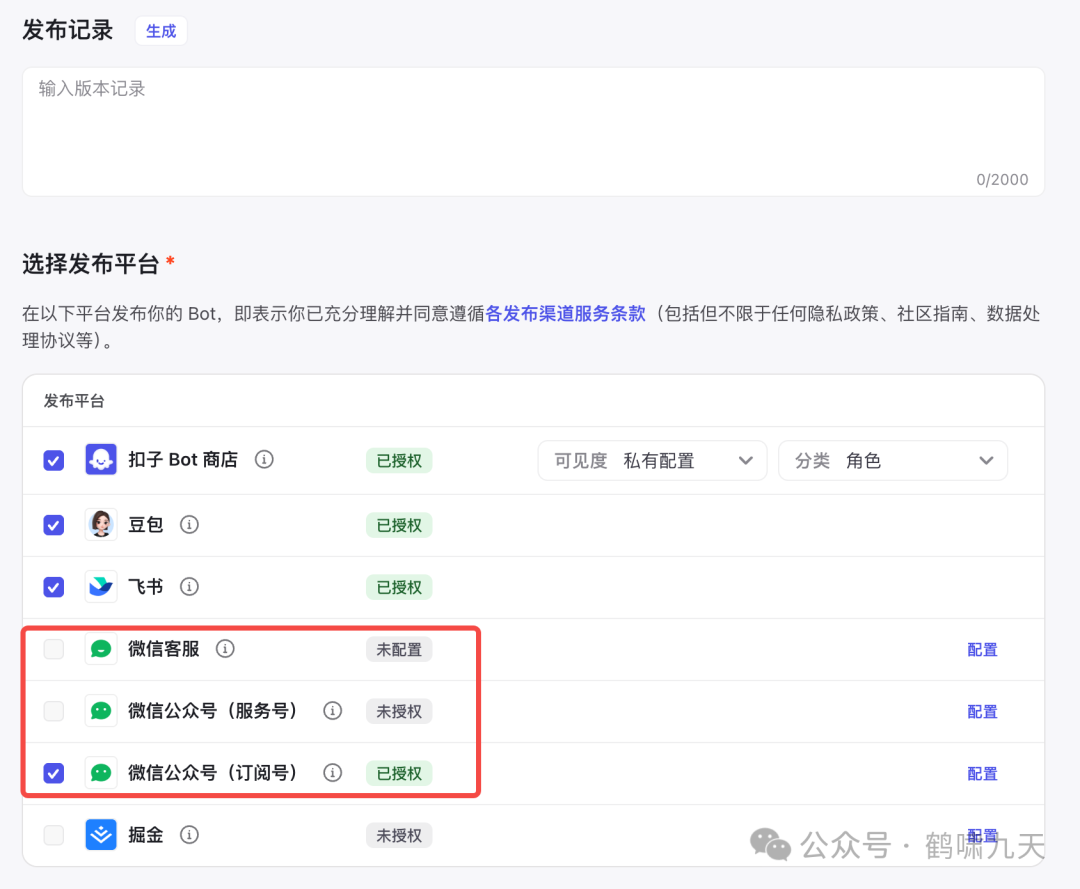This screenshot has width=1080, height=889.
Task: Click 已授权 badge in 订阅号 row
Action: [399, 773]
